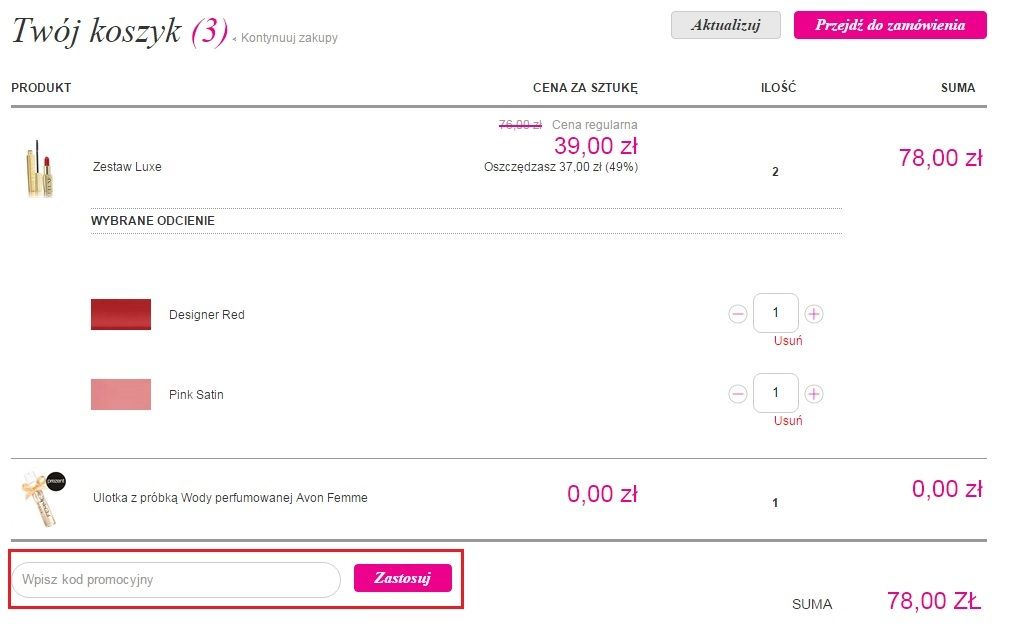Follow the Kontynuuj zakupy link
This screenshot has height=633, width=1015.
(x=289, y=38)
